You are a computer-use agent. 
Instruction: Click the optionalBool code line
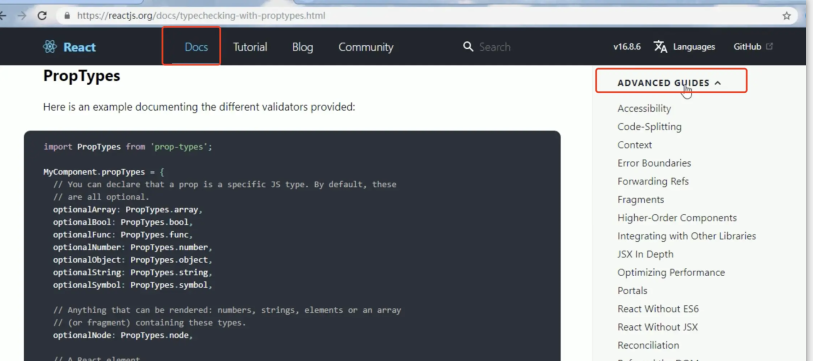123,222
